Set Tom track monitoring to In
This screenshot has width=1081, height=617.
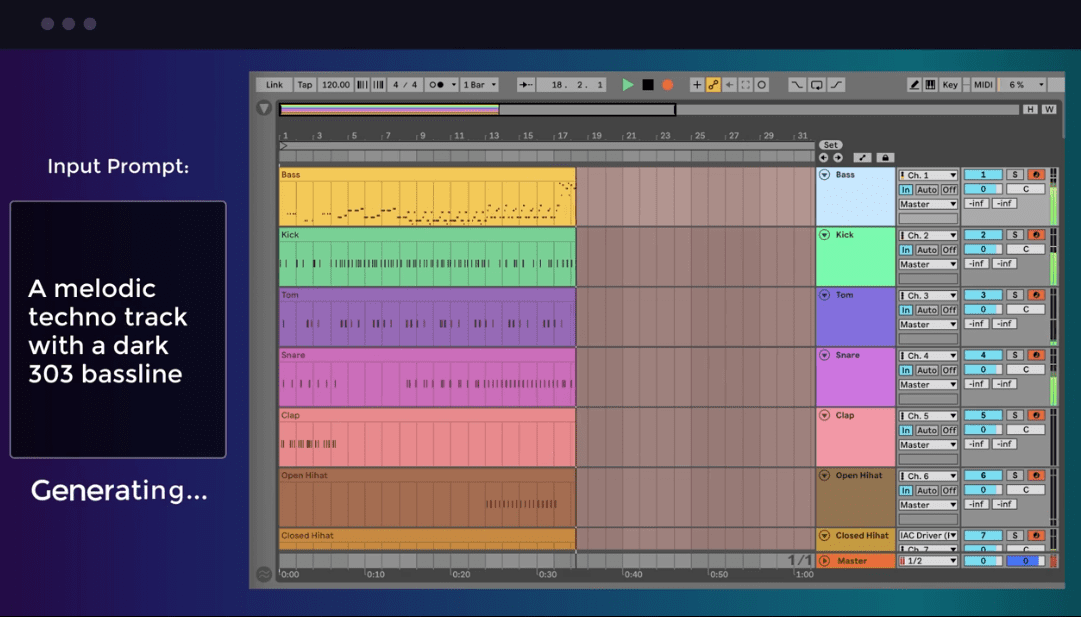click(906, 310)
